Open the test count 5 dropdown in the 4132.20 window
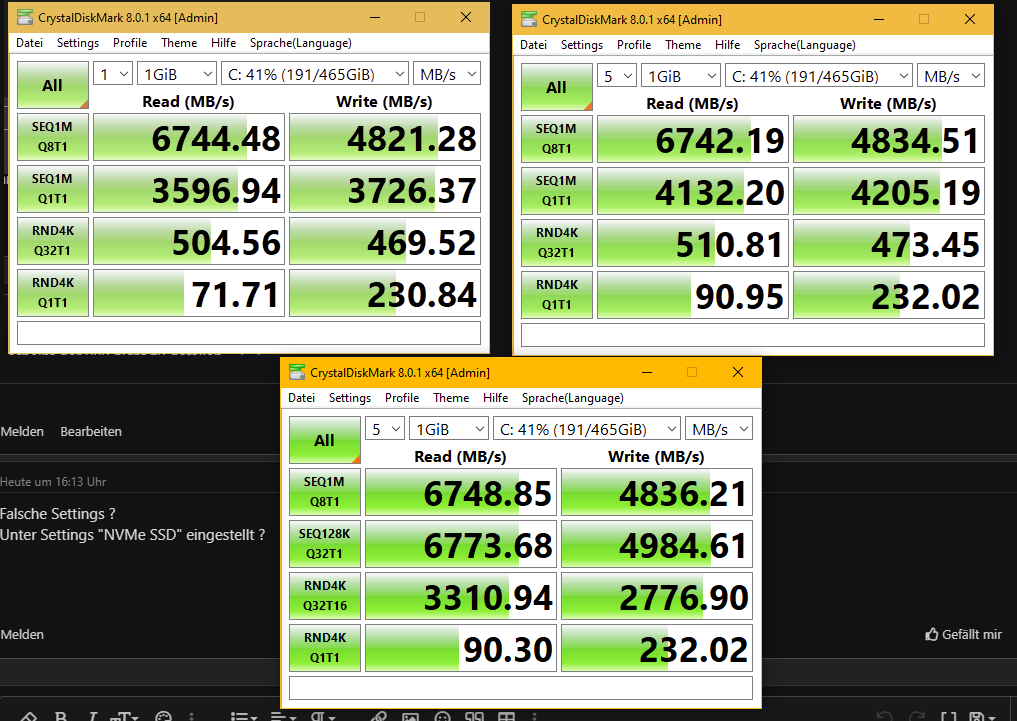Screen dimensions: 1017x721 (x=617, y=77)
